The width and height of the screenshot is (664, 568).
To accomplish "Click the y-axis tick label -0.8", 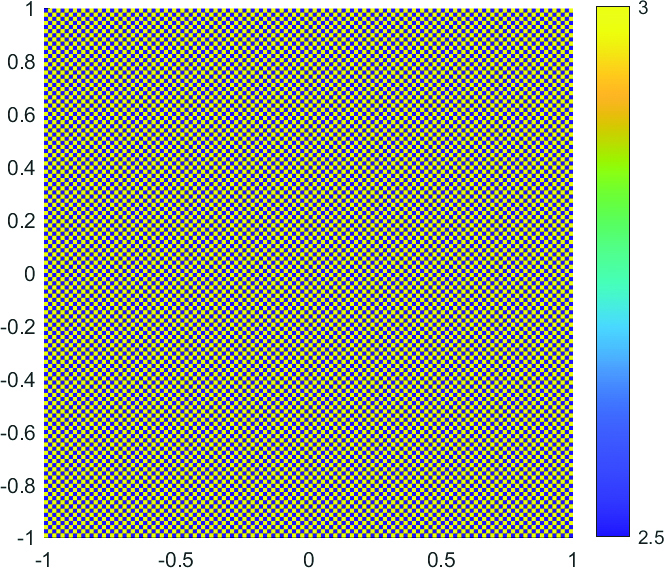I will [19, 486].
